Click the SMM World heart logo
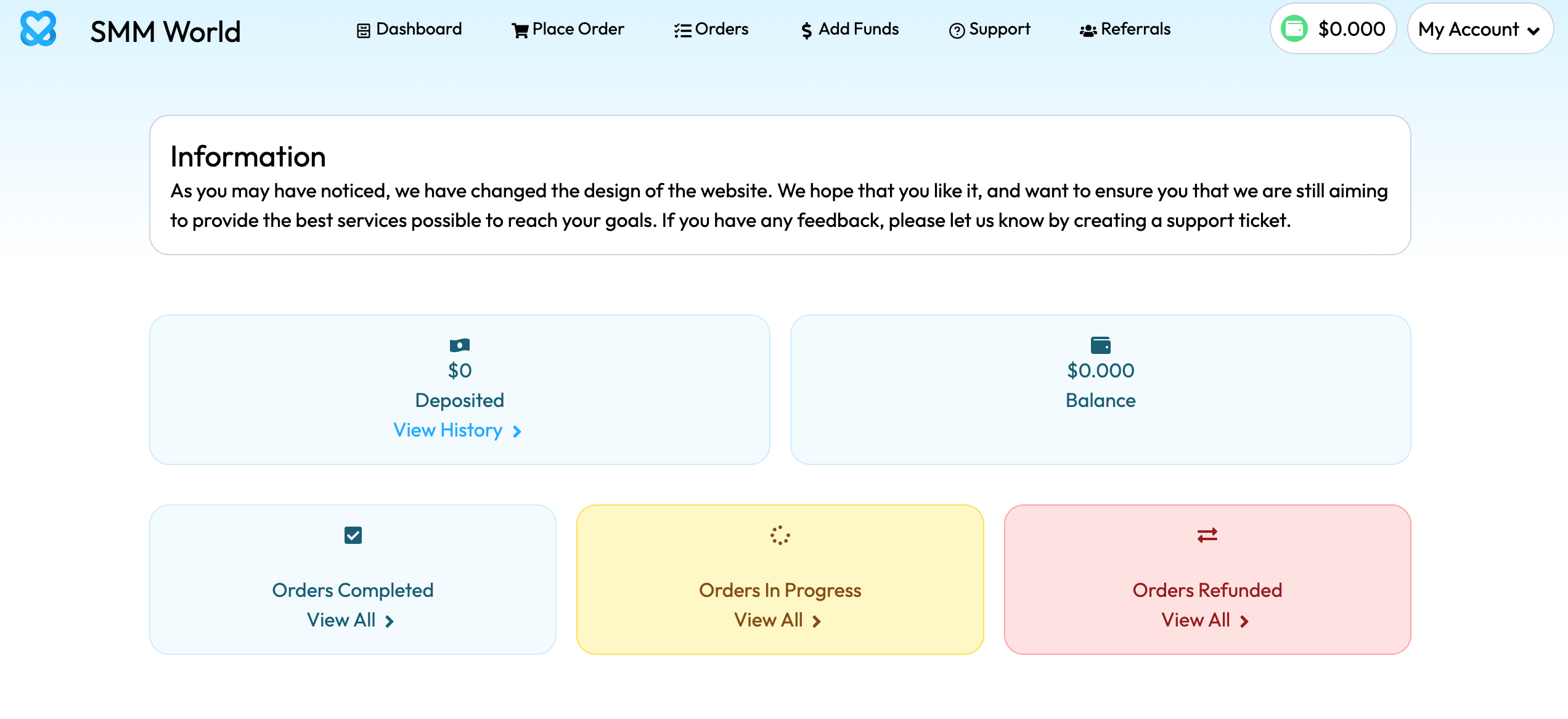This screenshot has height=719, width=1568. (38, 28)
